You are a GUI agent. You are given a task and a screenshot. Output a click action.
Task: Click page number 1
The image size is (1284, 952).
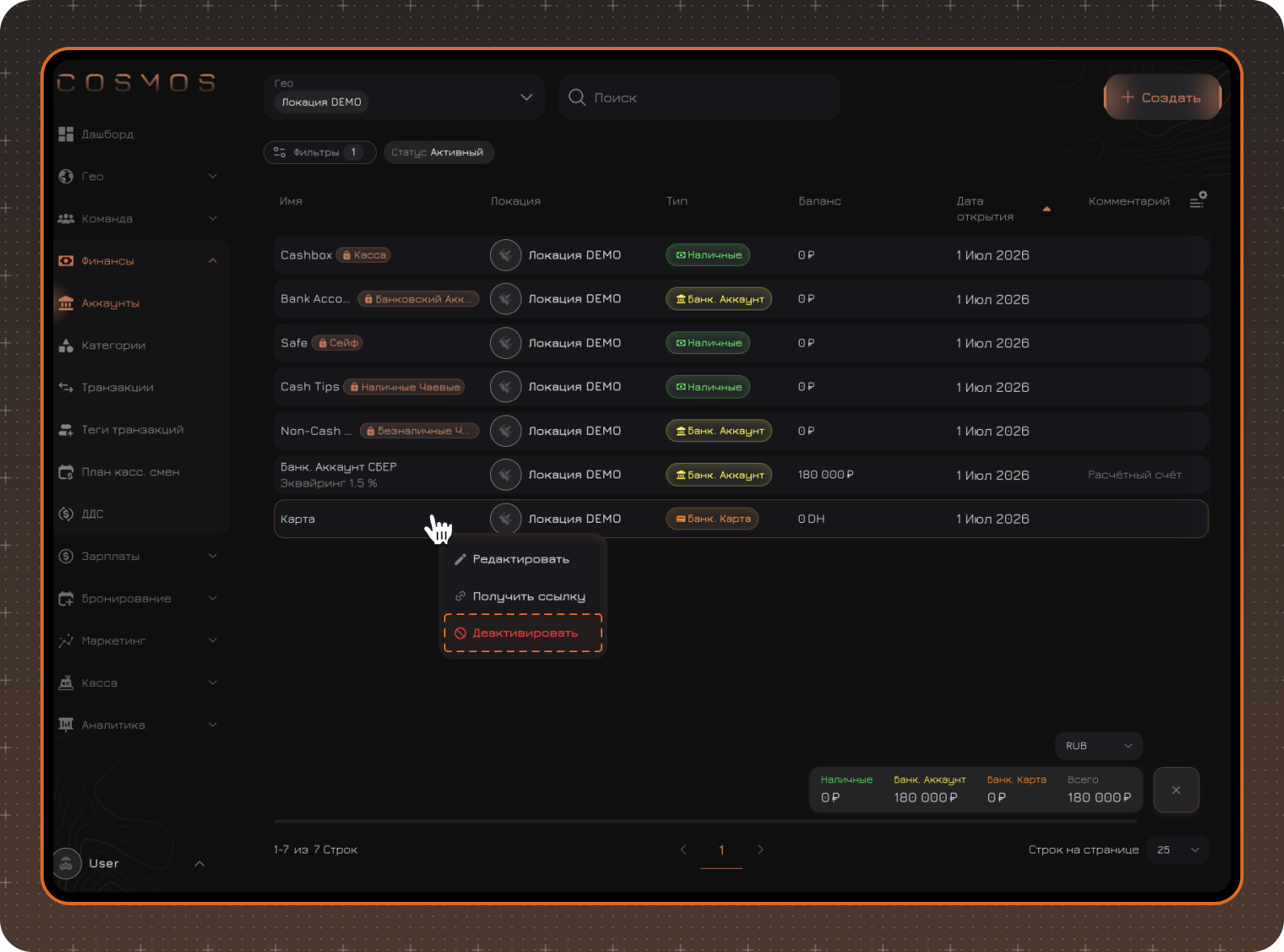pos(721,850)
